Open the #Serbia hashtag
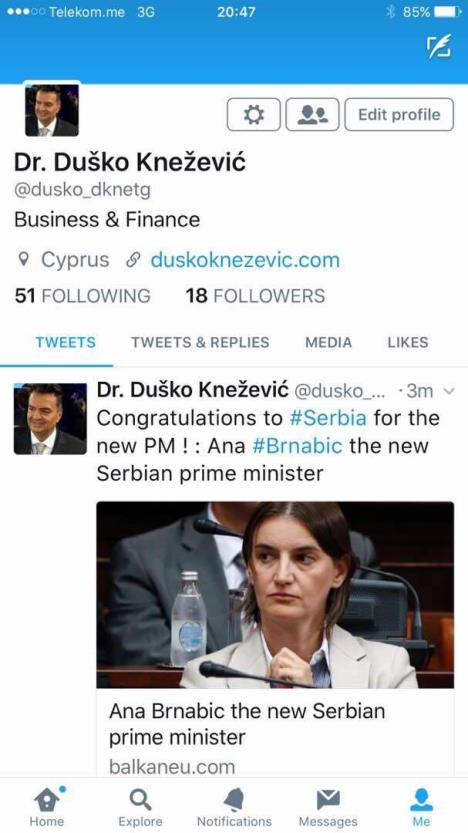The image size is (468, 833). 328,418
